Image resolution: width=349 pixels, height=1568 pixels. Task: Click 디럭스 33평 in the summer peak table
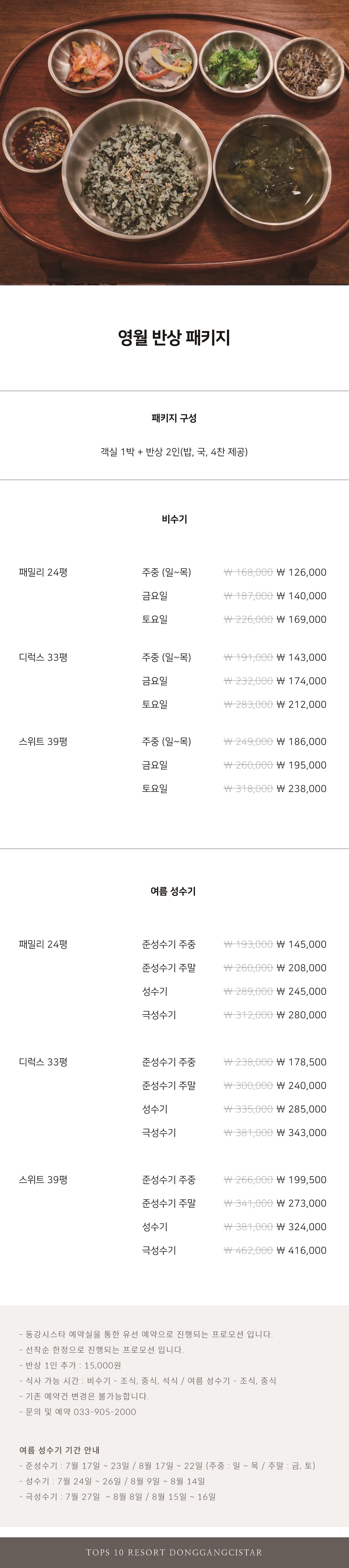coord(43,1062)
